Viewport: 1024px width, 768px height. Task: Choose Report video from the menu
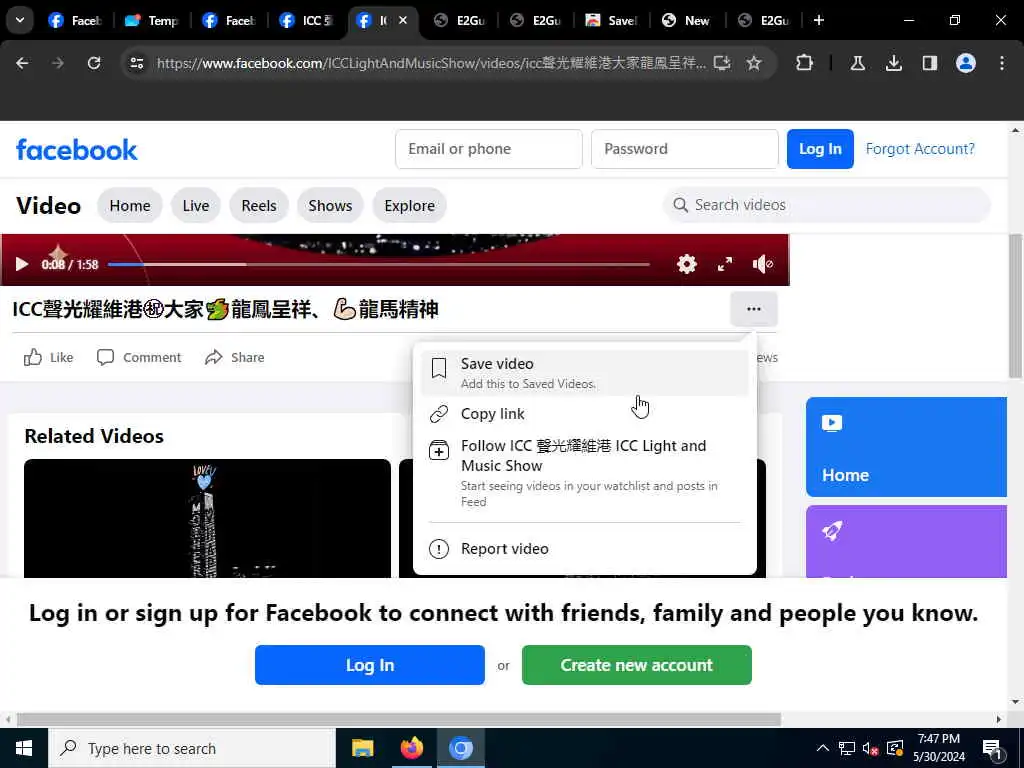coord(584,549)
